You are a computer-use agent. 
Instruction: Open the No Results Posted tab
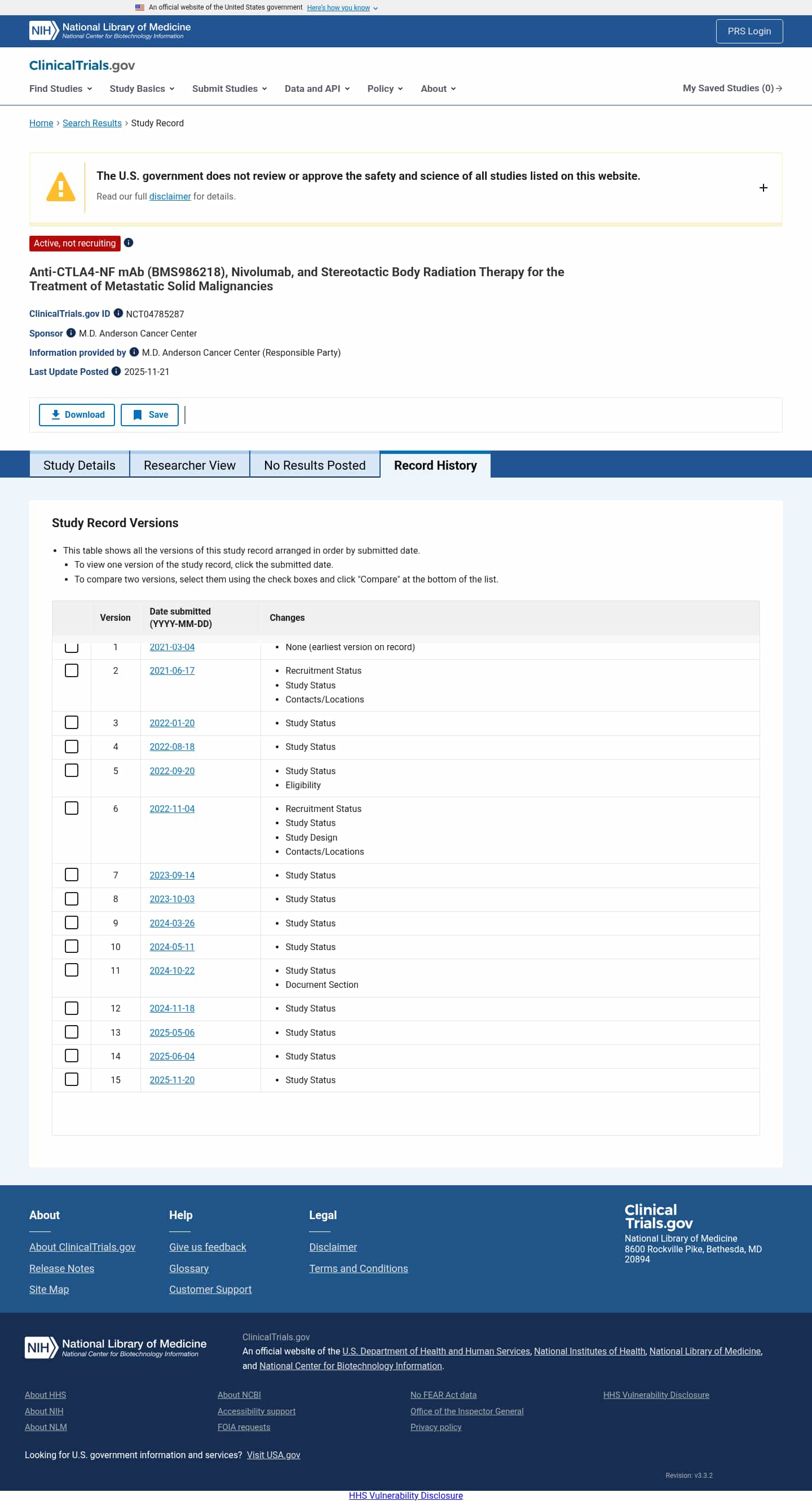coord(315,465)
